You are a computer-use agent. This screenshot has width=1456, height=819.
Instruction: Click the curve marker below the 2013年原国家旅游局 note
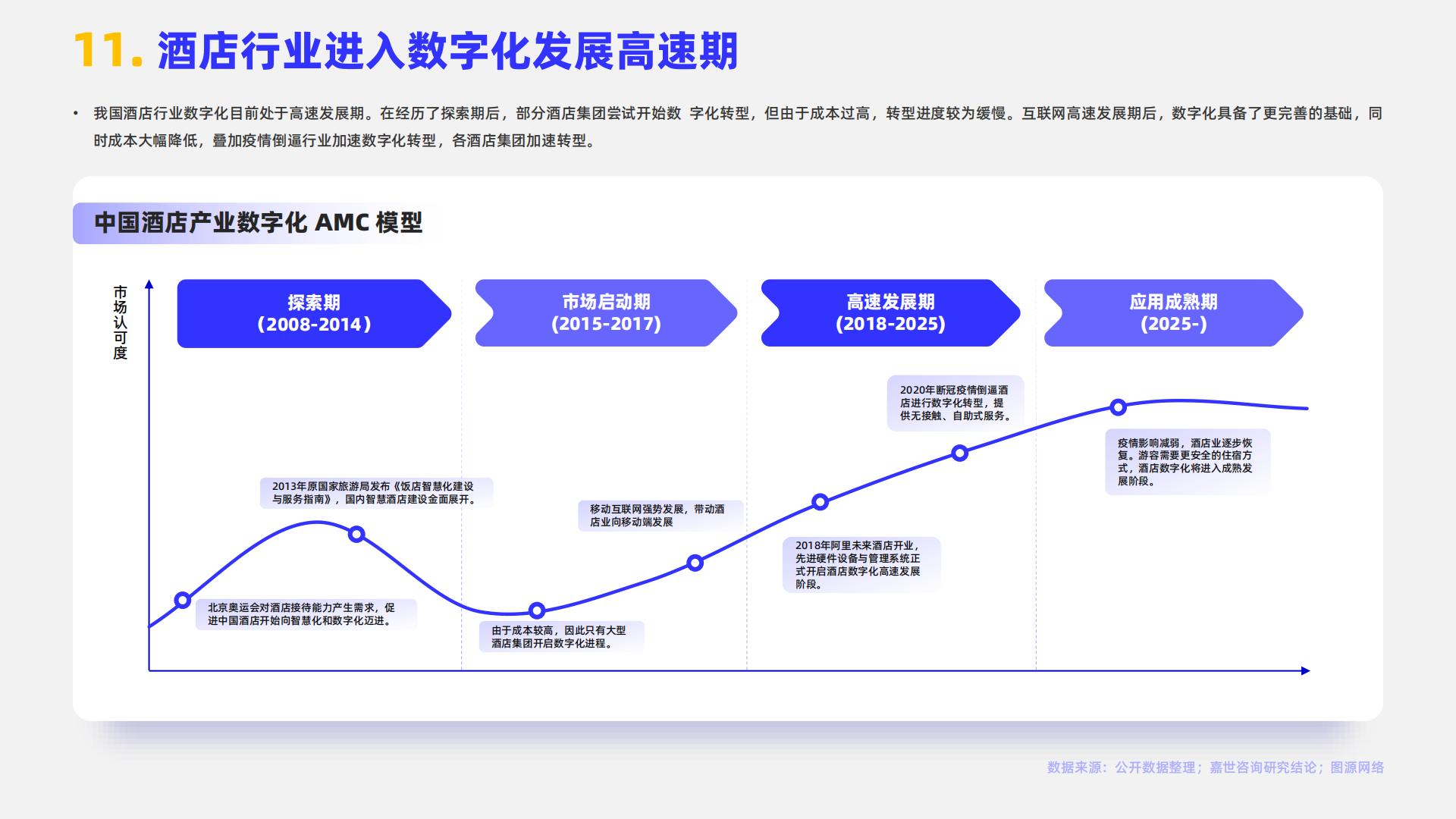tap(356, 535)
